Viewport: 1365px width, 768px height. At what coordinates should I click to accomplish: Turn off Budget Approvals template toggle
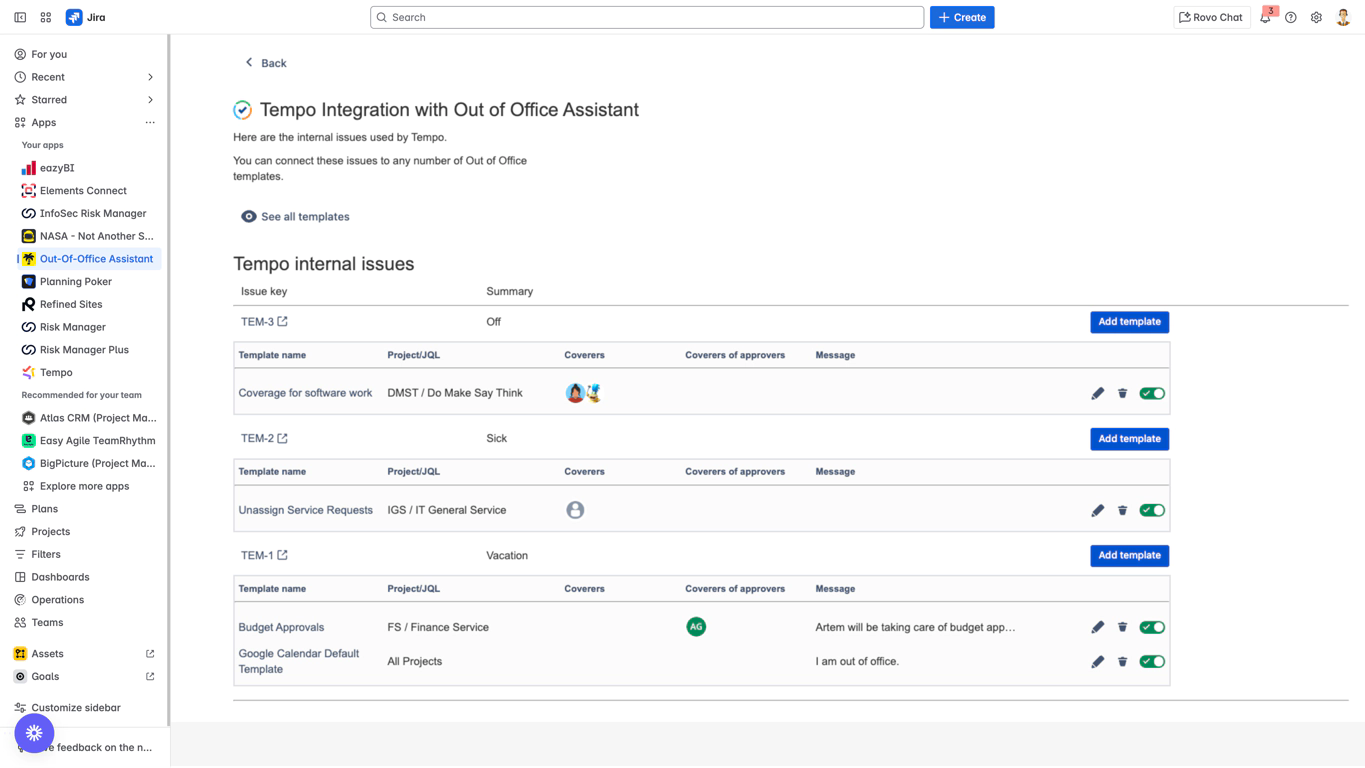1152,627
